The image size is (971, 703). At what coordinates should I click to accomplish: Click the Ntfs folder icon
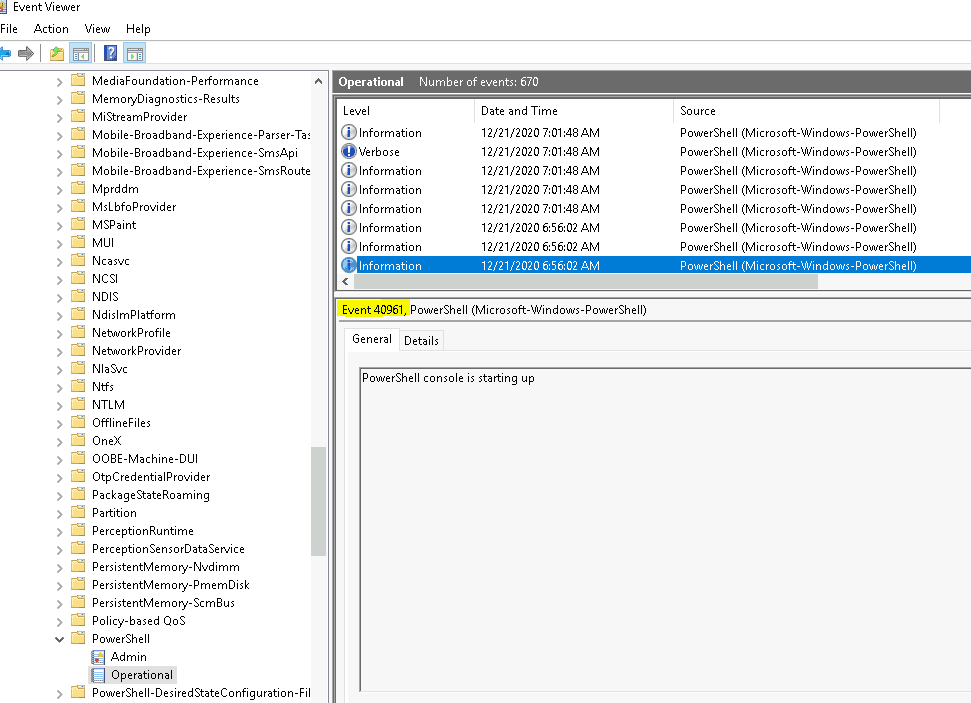coord(78,386)
